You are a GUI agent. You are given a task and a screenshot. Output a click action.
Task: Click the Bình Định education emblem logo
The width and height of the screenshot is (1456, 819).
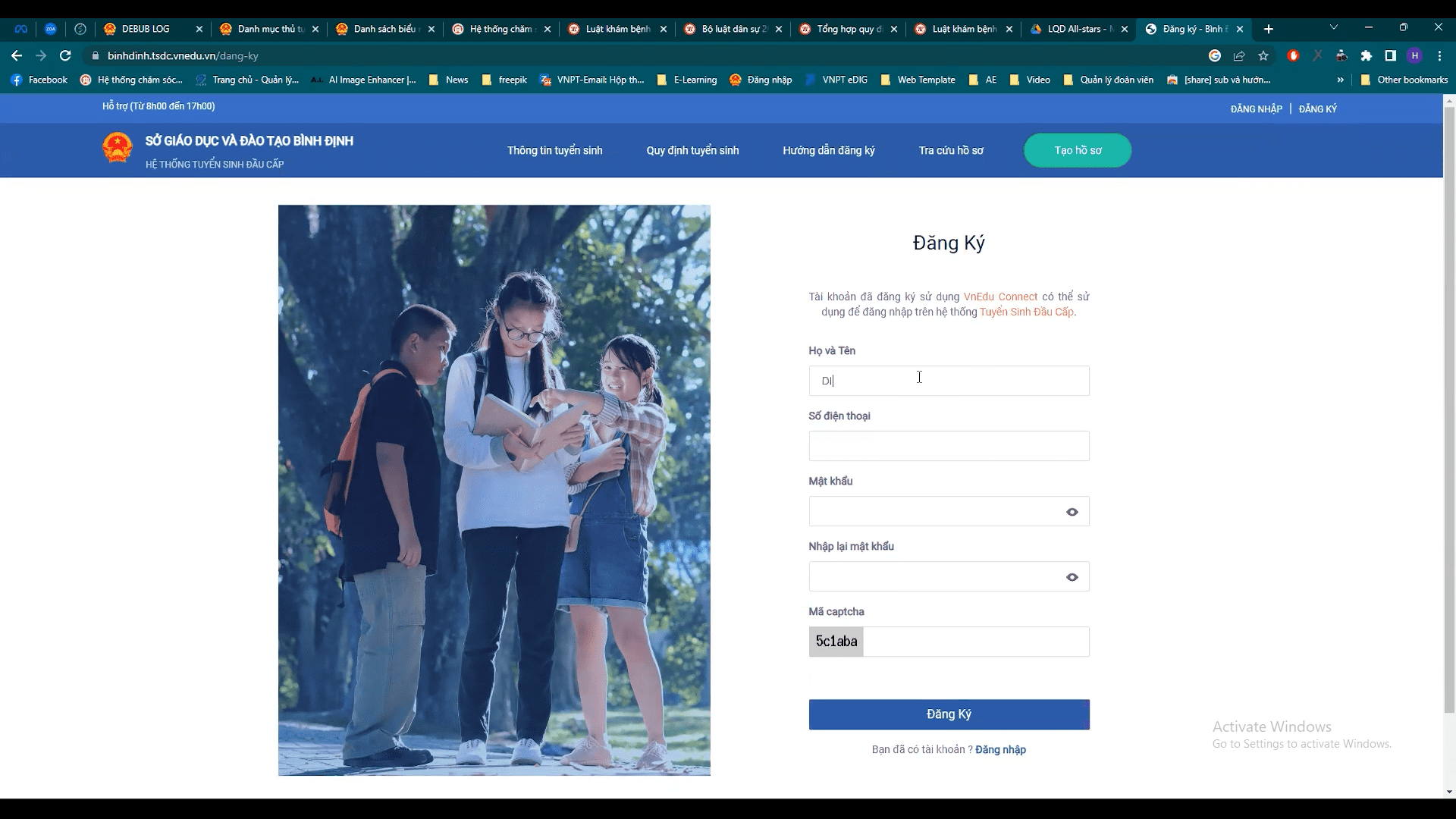click(118, 148)
